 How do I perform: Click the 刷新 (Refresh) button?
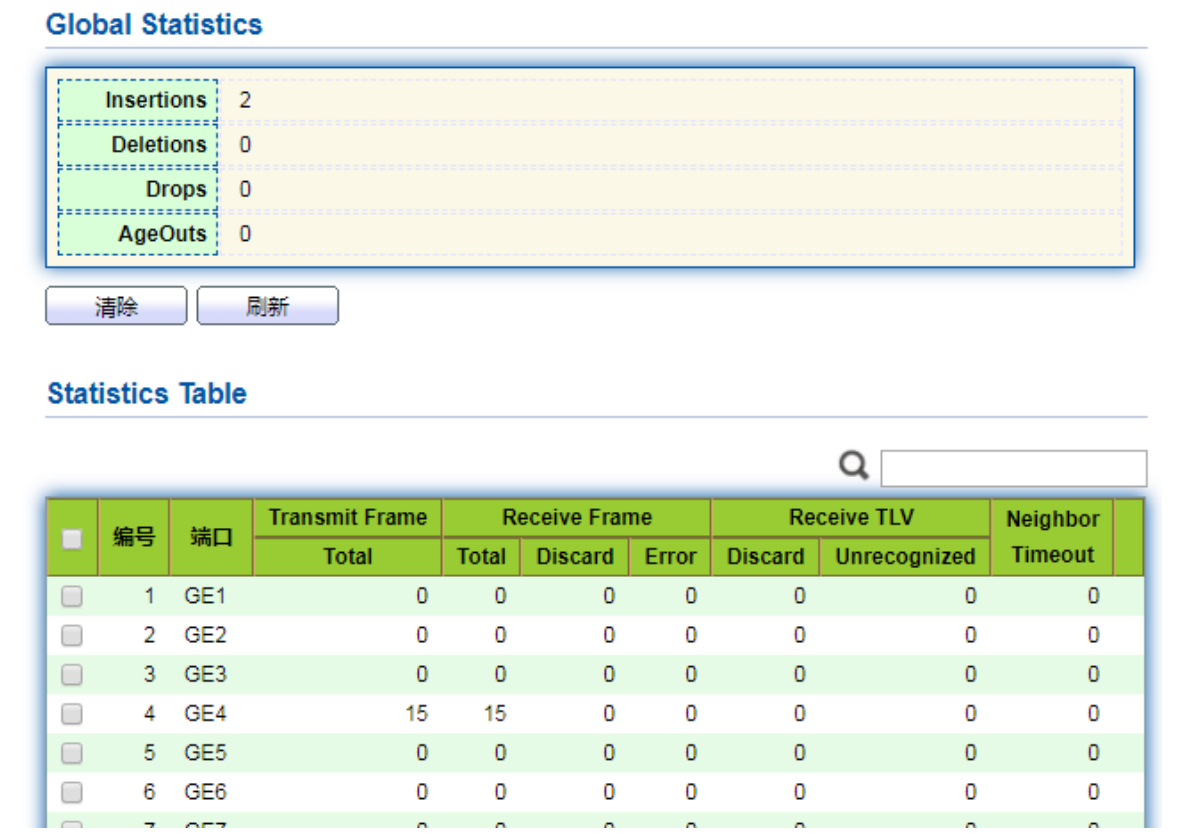pyautogui.click(x=267, y=307)
